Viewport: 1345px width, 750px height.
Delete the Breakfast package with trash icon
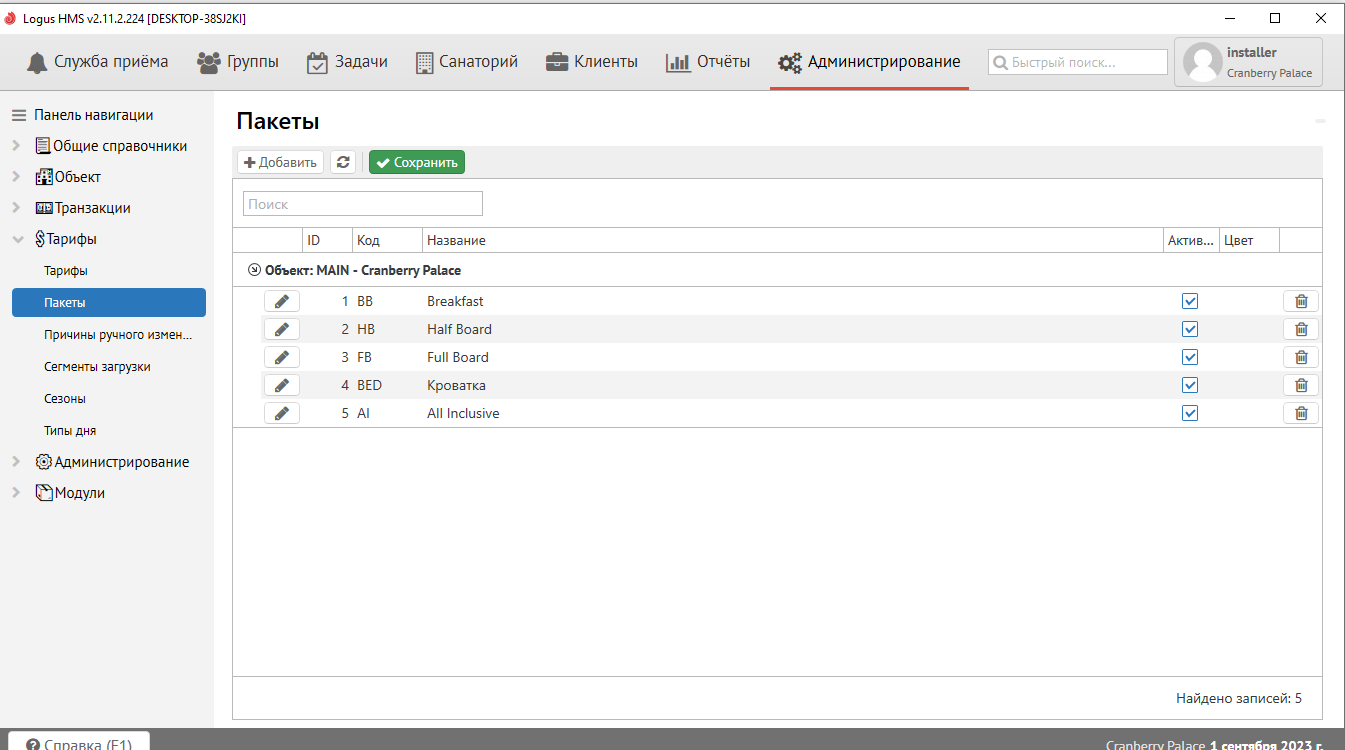(1301, 301)
